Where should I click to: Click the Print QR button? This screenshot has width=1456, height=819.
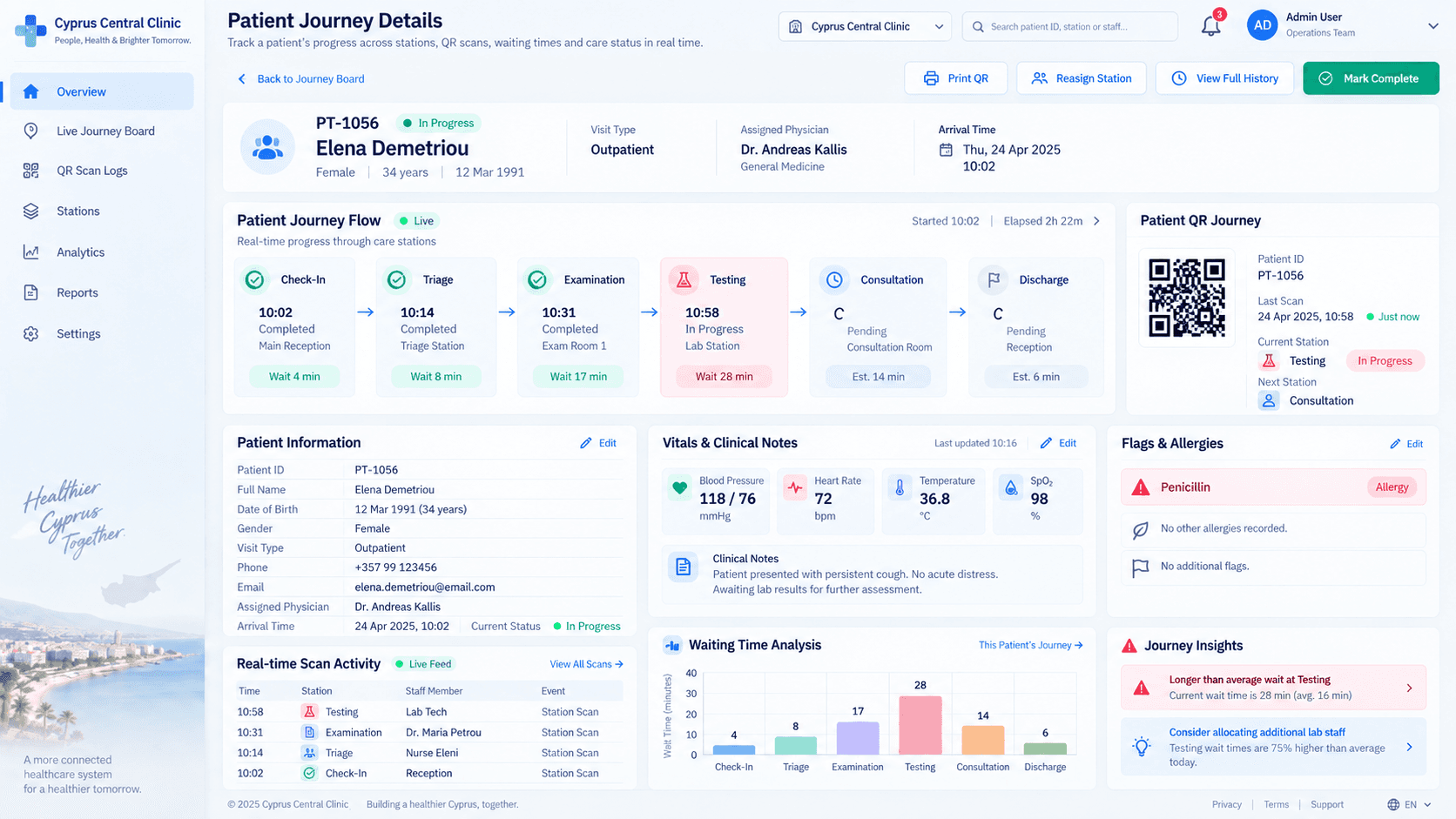point(956,78)
